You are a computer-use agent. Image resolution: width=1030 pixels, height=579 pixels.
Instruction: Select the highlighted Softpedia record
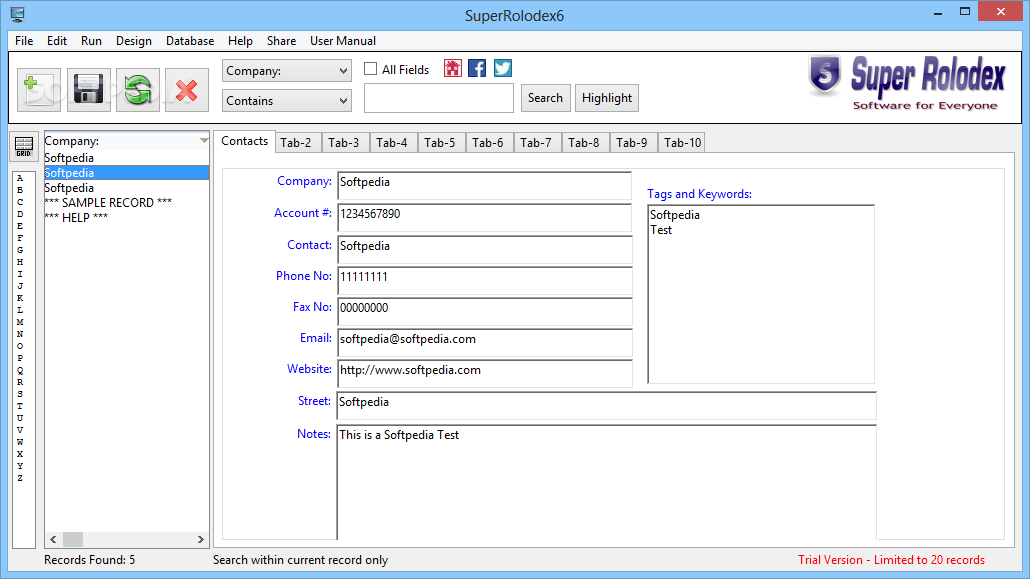(x=126, y=173)
